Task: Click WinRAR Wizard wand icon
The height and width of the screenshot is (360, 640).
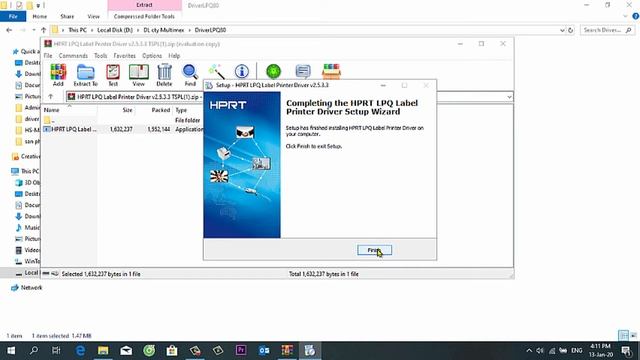Action: coord(216,72)
